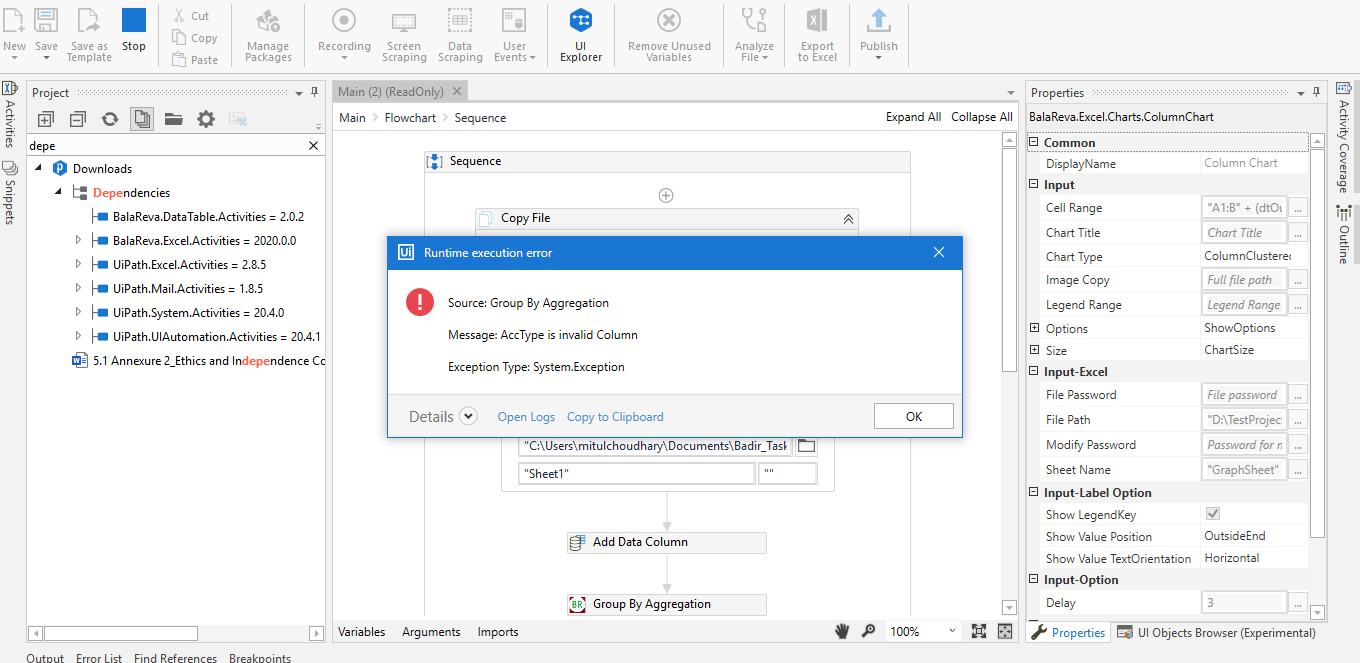1360x663 pixels.
Task: Open the New file dropdown
Action: pos(15,58)
